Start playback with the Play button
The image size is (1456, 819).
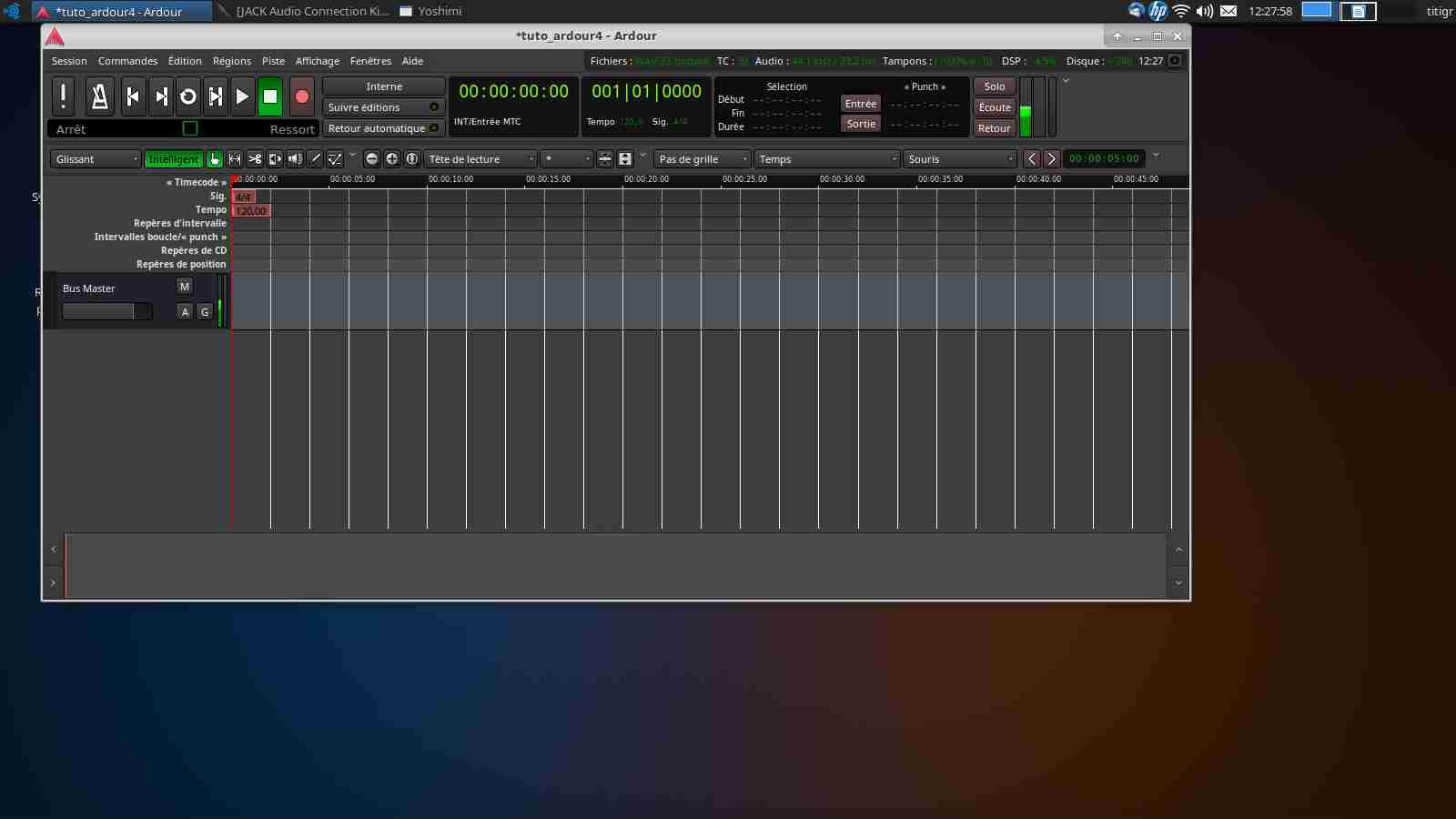(x=243, y=96)
